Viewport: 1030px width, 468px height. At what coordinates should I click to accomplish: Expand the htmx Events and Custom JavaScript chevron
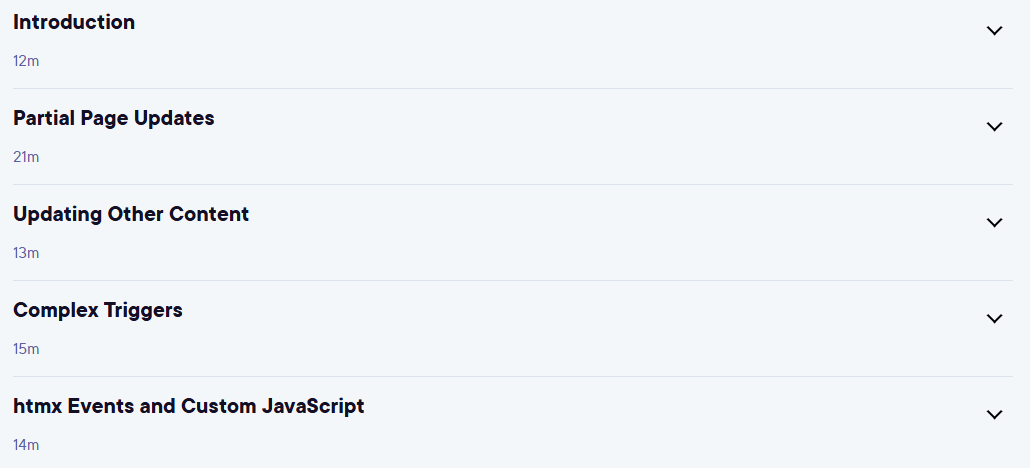tap(995, 414)
